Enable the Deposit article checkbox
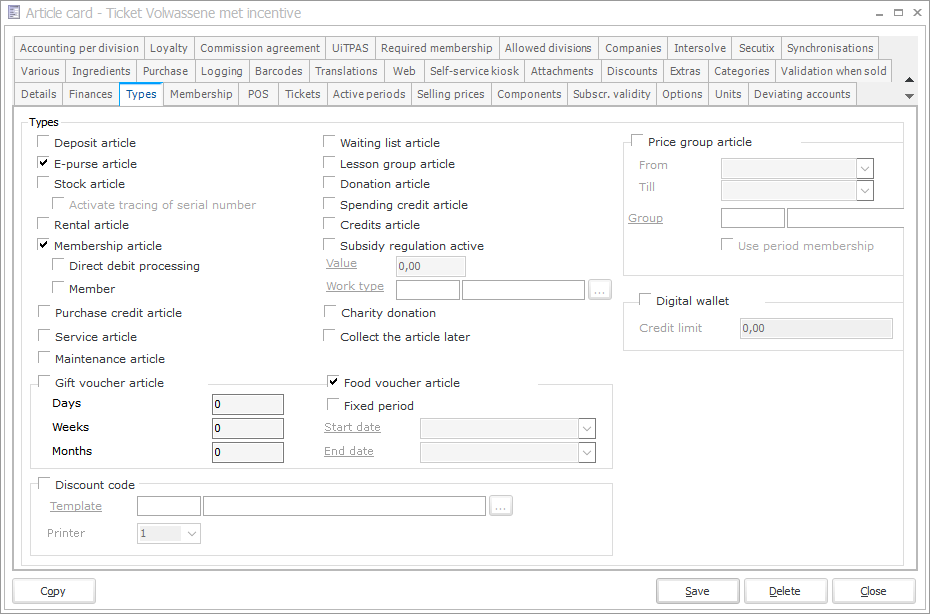The width and height of the screenshot is (930, 614). pyautogui.click(x=44, y=143)
